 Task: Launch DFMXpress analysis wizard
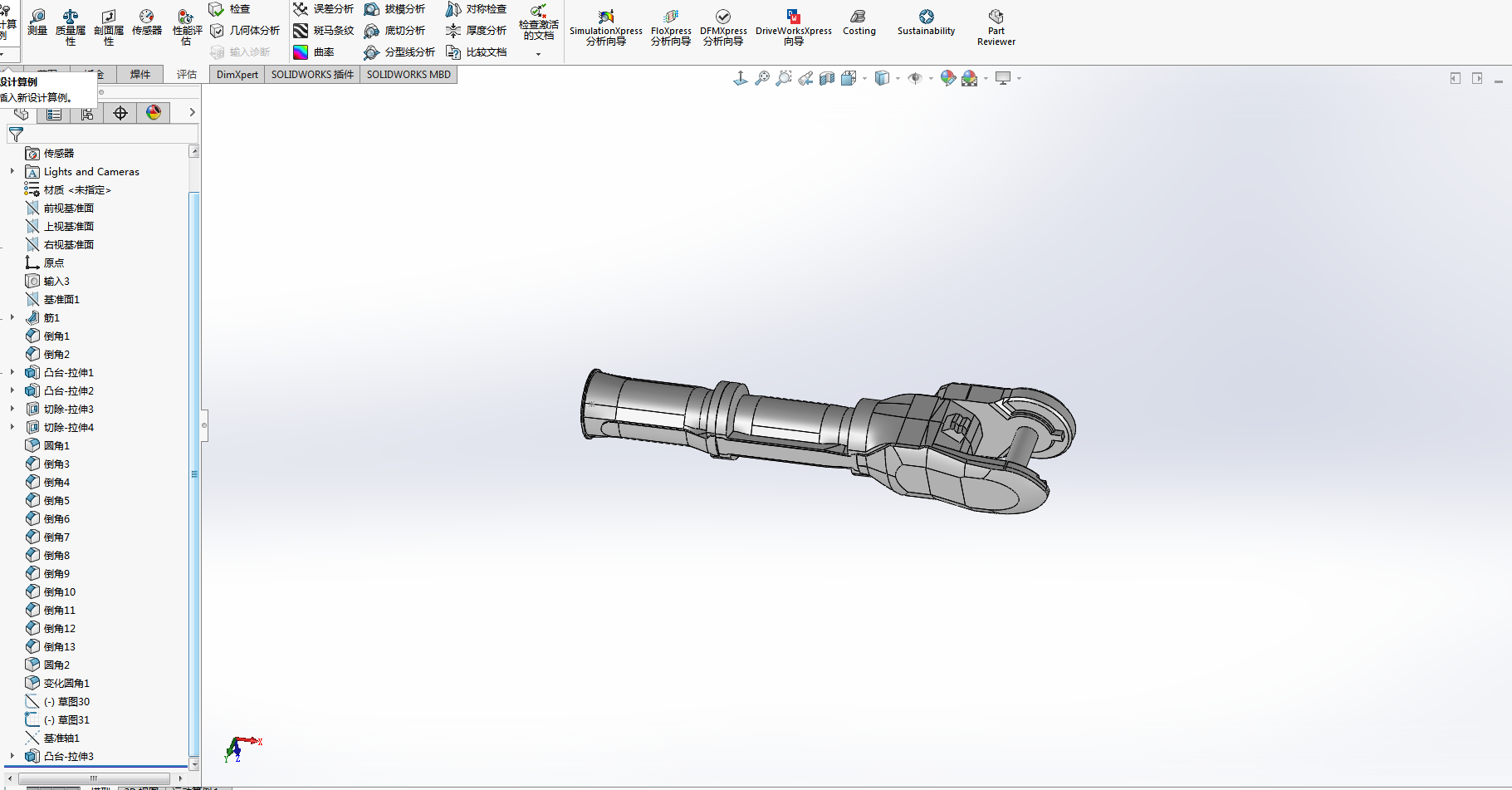723,27
